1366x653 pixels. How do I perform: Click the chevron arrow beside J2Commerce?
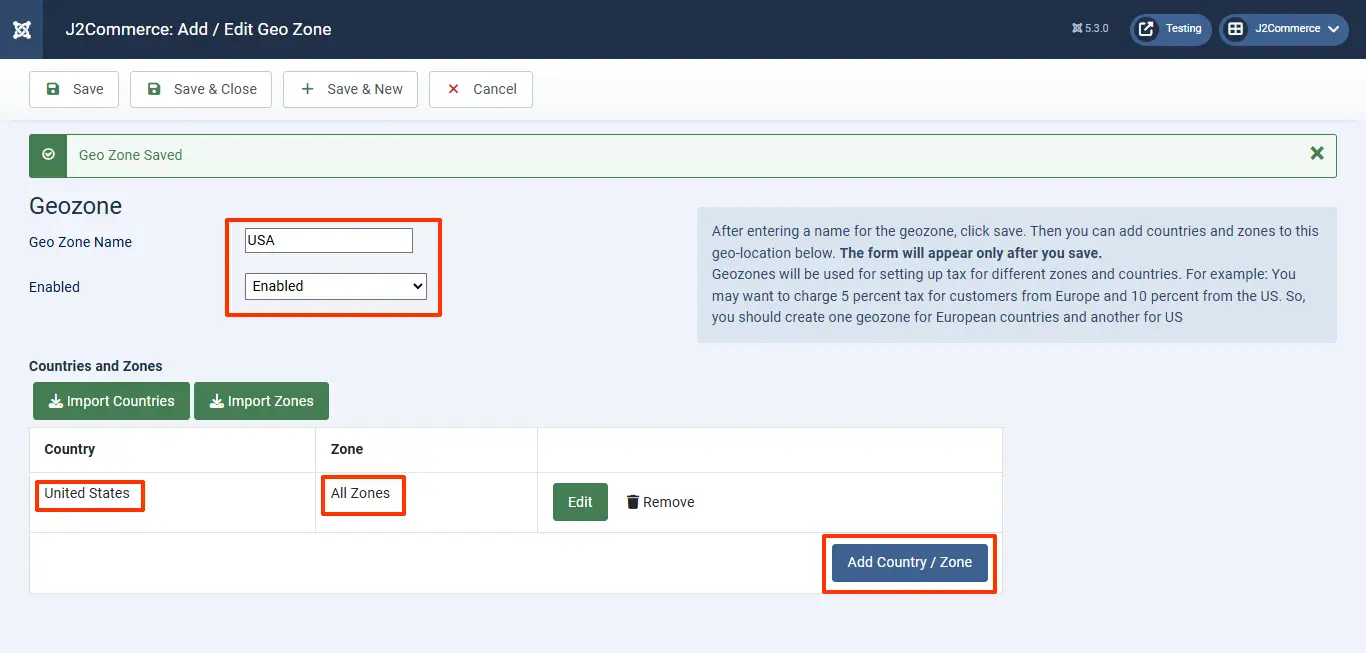(1334, 30)
